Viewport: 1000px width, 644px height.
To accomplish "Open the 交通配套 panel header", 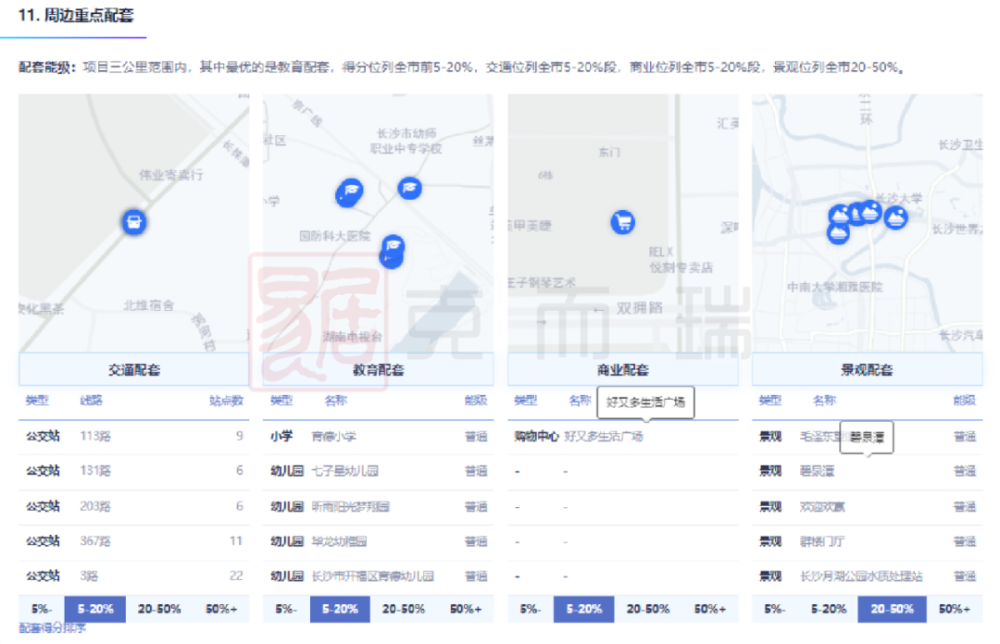I will [133, 370].
